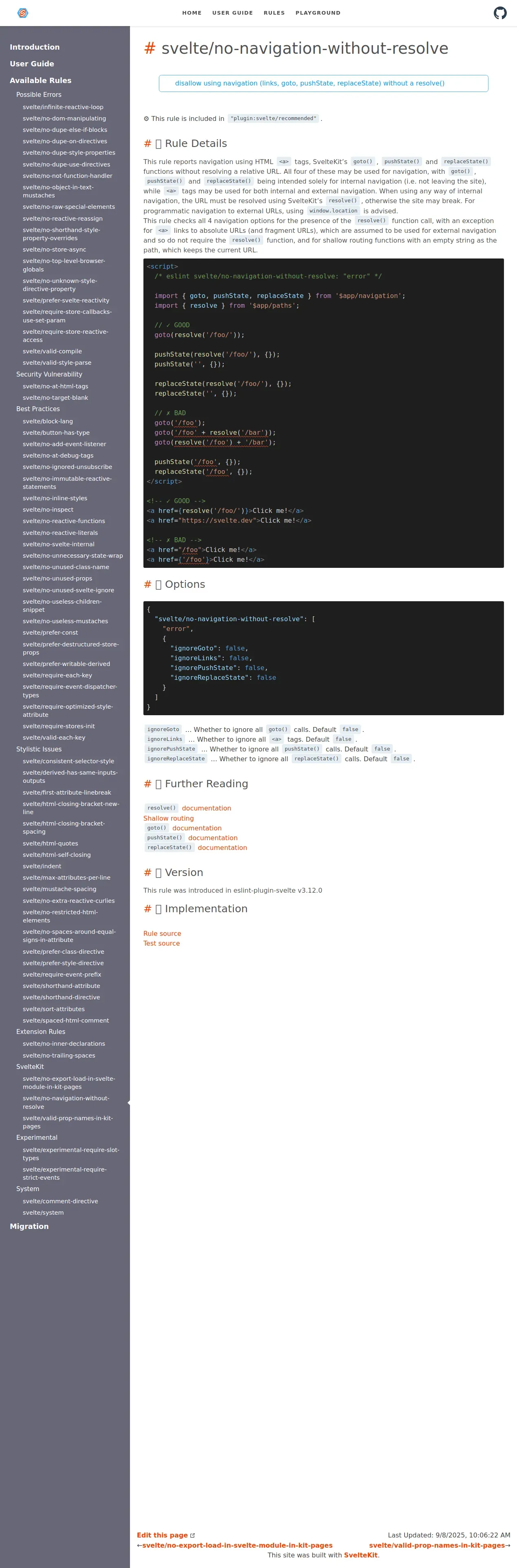Click text 'plugin:svelte/recommended' code label
This screenshot has height=1568, width=517.
coord(273,119)
